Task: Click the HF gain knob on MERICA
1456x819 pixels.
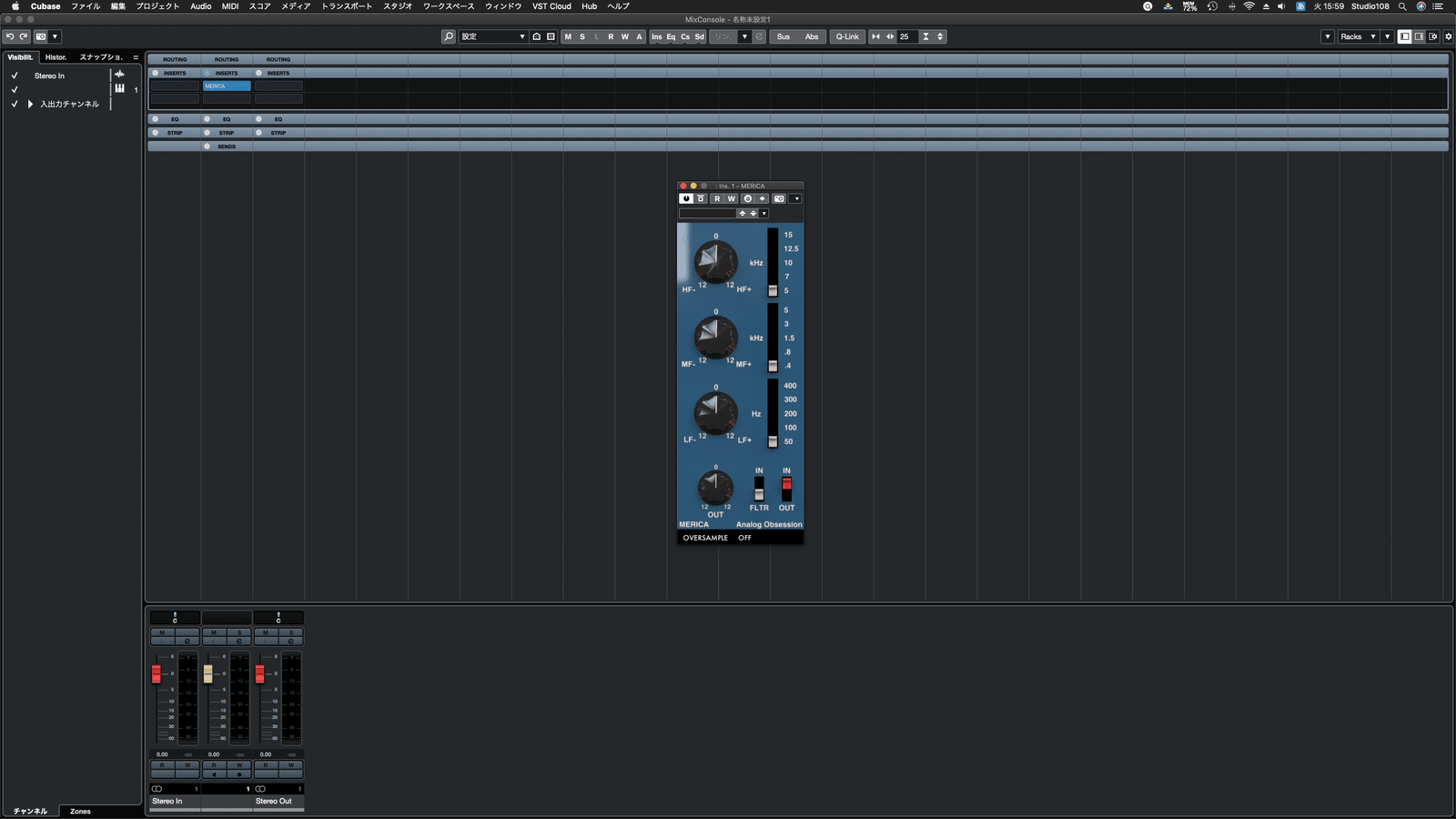Action: click(x=715, y=263)
